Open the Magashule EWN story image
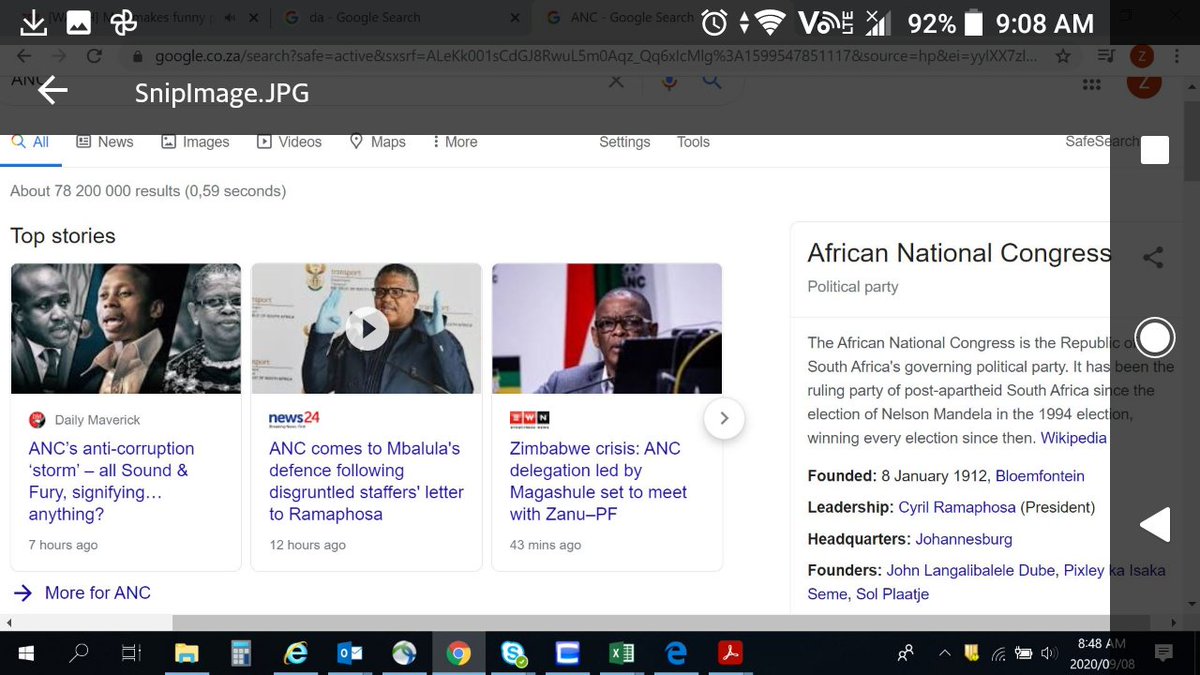This screenshot has width=1200, height=675. point(607,328)
